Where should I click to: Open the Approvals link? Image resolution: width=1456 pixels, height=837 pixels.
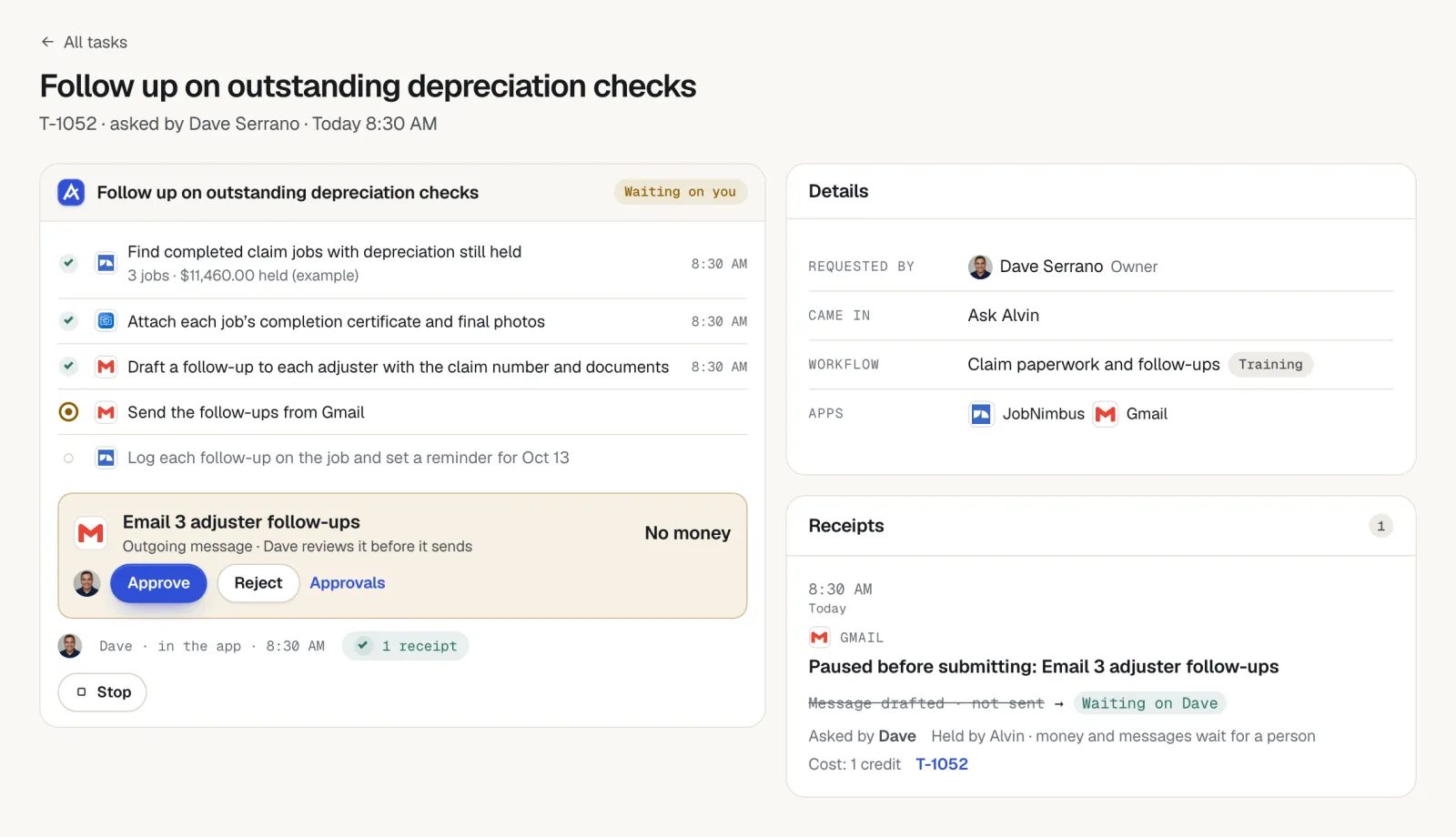pos(348,583)
